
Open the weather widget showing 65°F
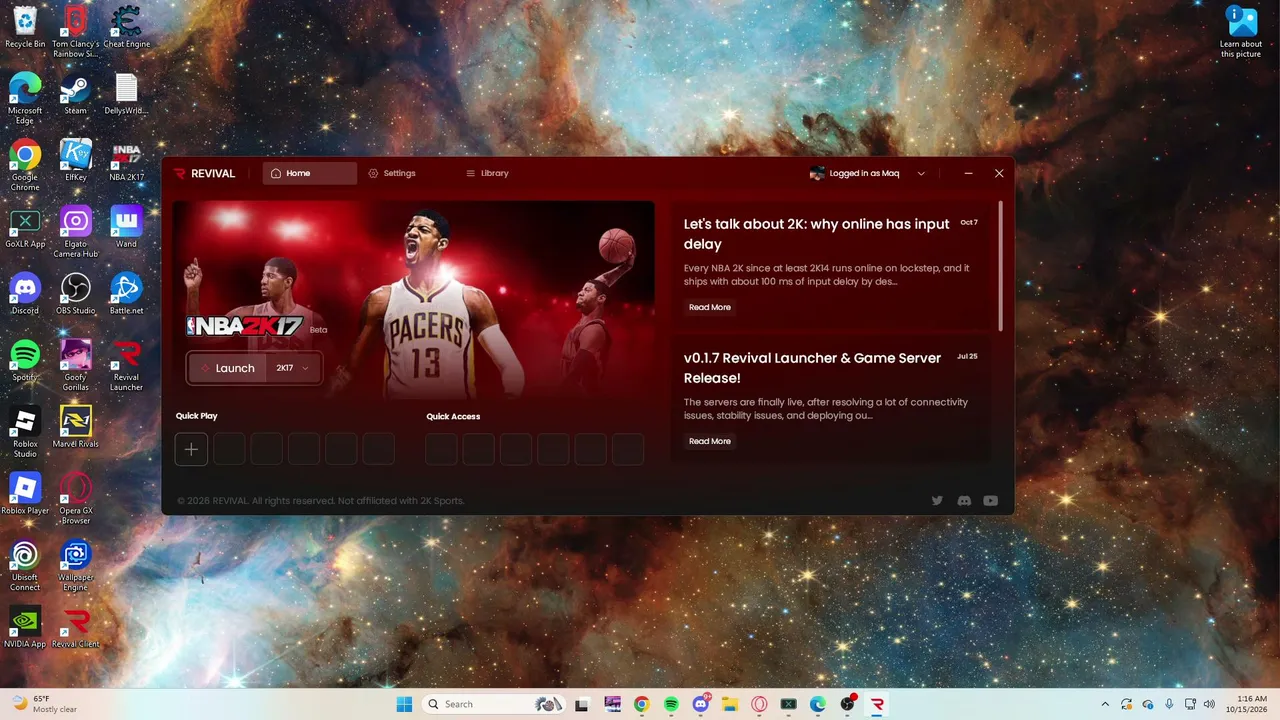coord(45,704)
